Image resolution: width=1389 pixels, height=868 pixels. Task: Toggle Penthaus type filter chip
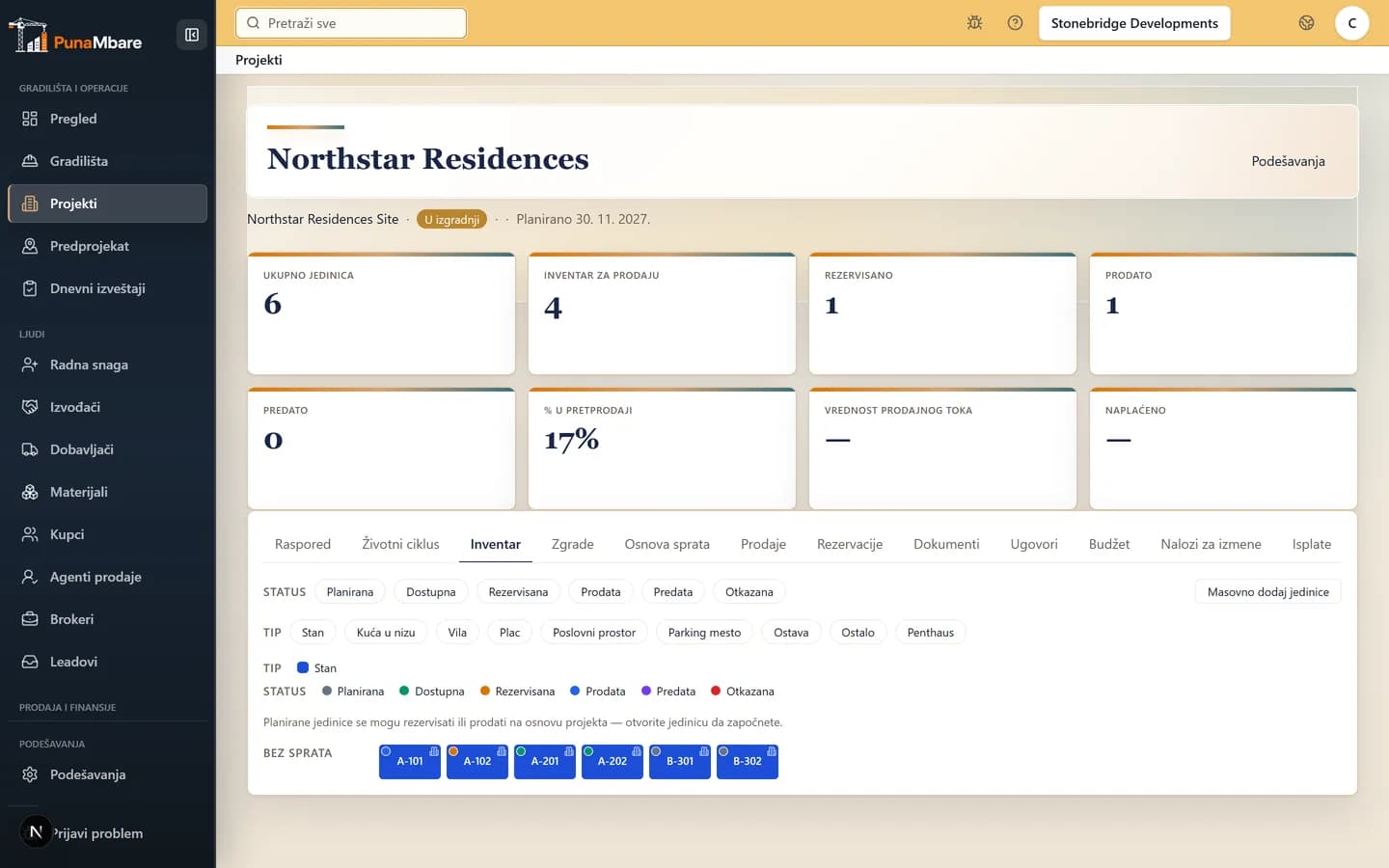click(x=931, y=633)
